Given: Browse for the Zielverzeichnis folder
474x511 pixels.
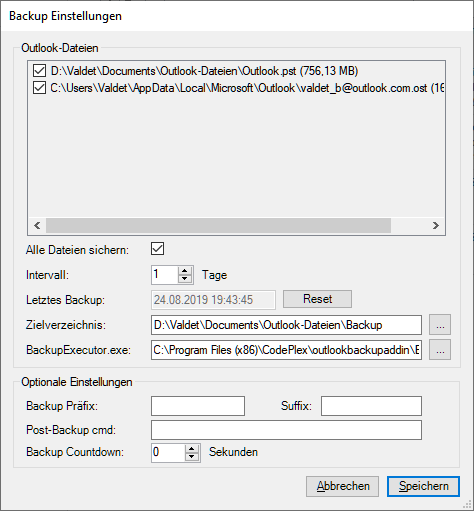Looking at the screenshot, I should click(440, 325).
